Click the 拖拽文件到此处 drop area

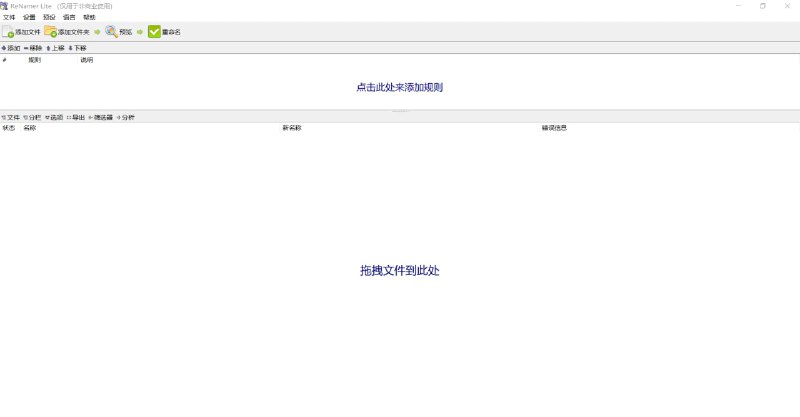pyautogui.click(x=399, y=271)
